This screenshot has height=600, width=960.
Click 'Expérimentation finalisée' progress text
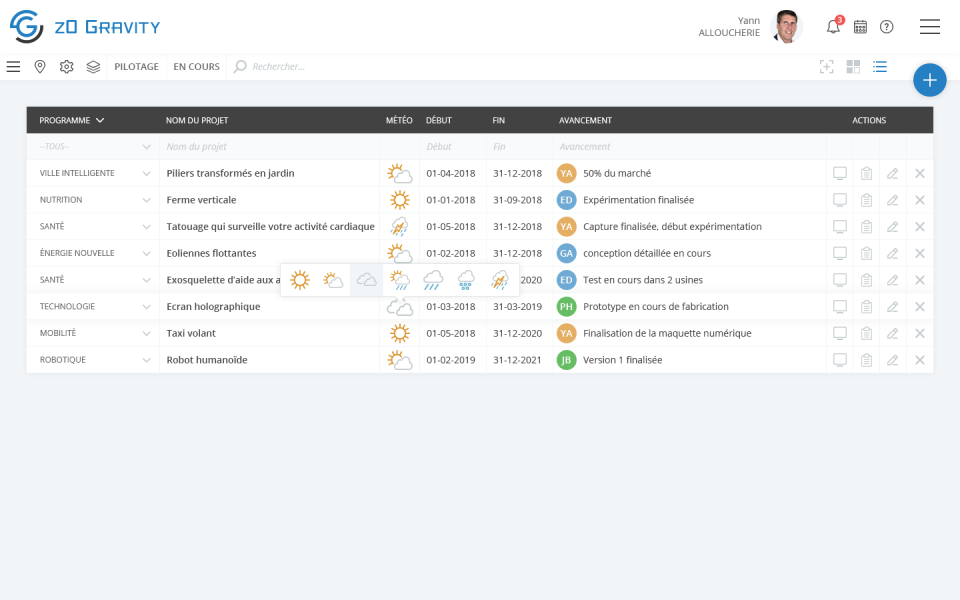point(639,200)
